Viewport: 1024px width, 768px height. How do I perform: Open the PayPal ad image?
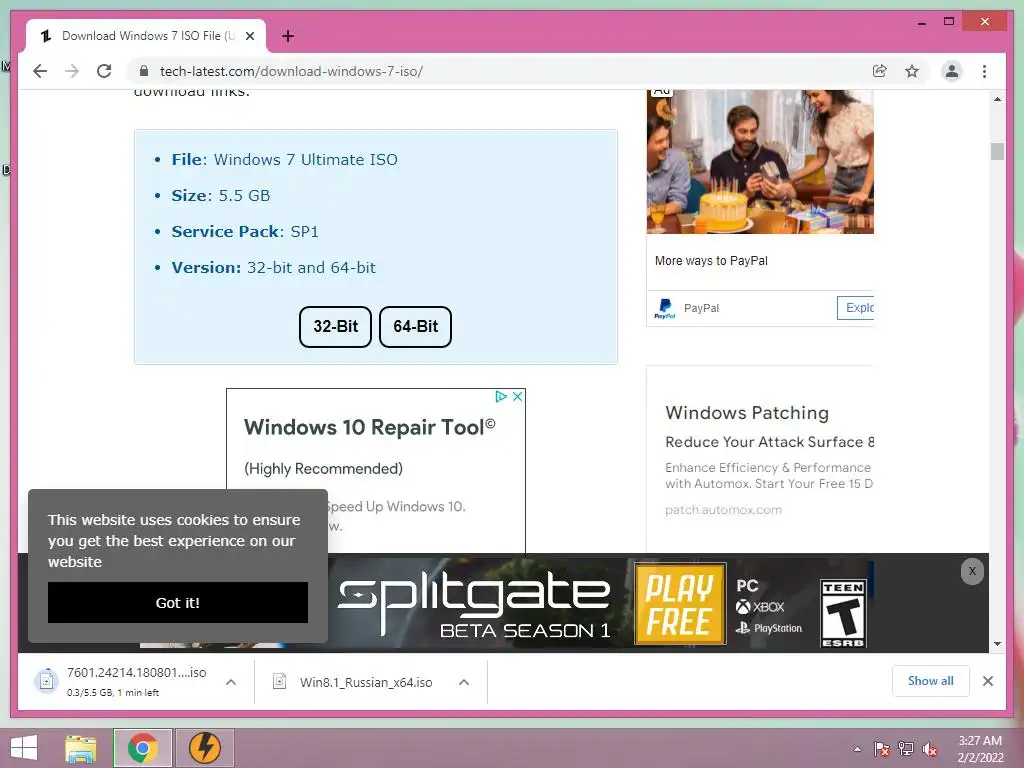click(x=760, y=162)
